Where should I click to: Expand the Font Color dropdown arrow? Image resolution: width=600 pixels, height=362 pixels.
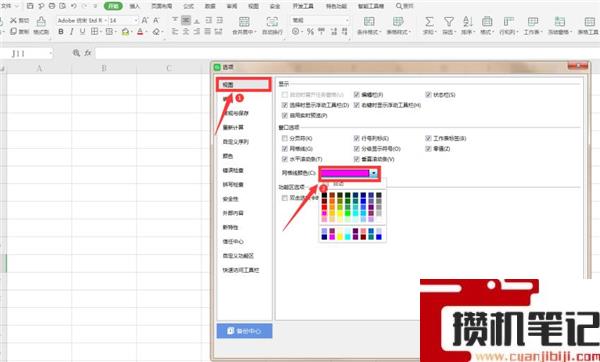pyautogui.click(x=146, y=33)
